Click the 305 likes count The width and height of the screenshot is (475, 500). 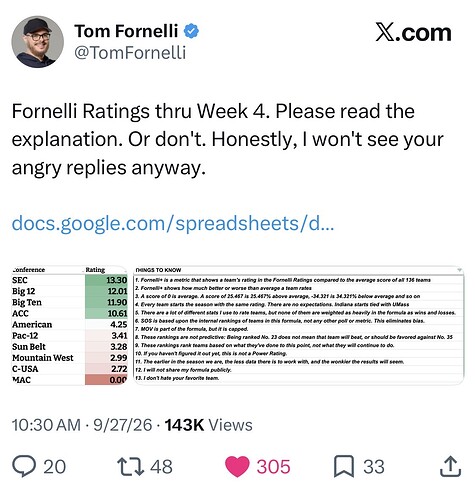[x=273, y=467]
